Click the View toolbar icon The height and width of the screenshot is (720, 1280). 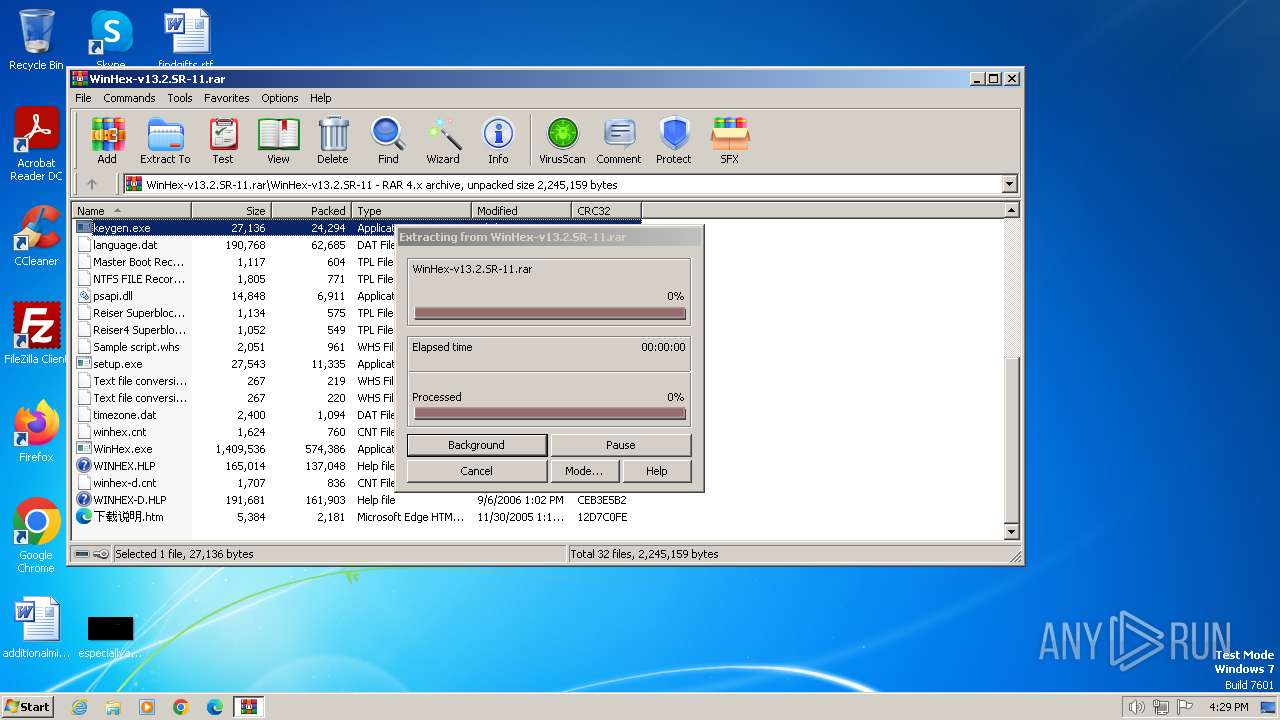(278, 140)
